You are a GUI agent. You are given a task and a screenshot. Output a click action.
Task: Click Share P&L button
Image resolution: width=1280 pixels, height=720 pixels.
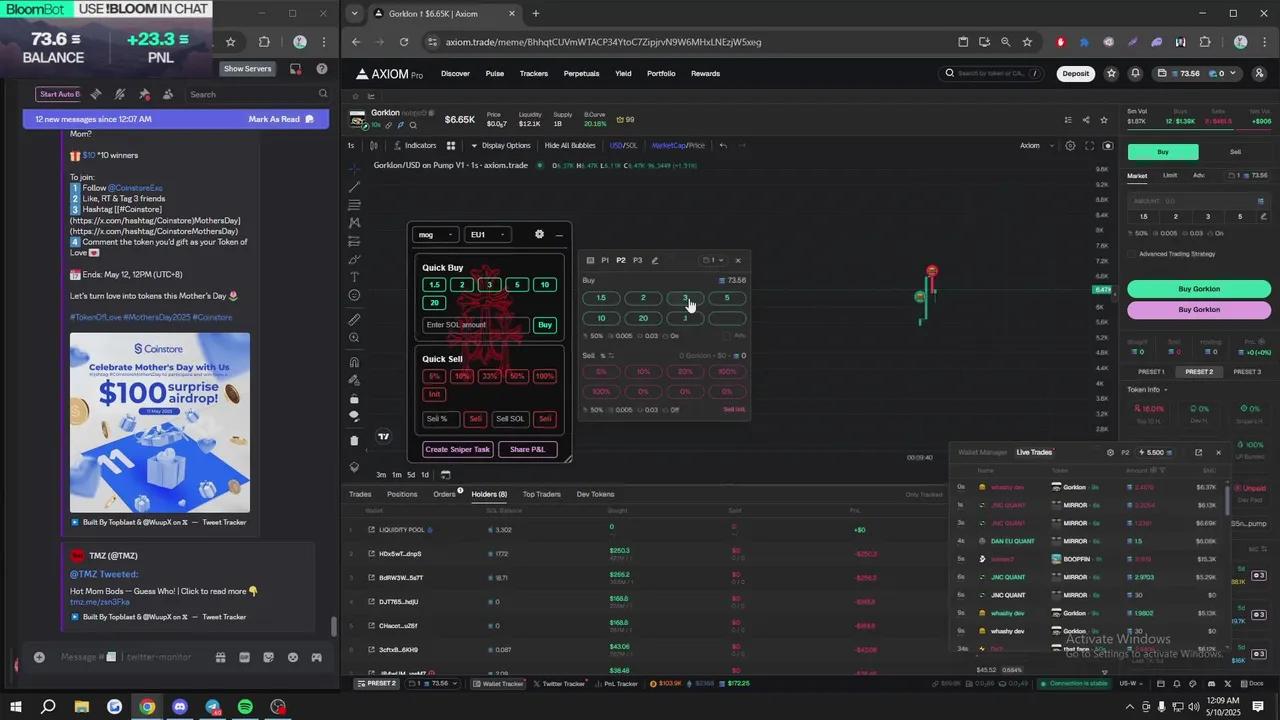527,449
